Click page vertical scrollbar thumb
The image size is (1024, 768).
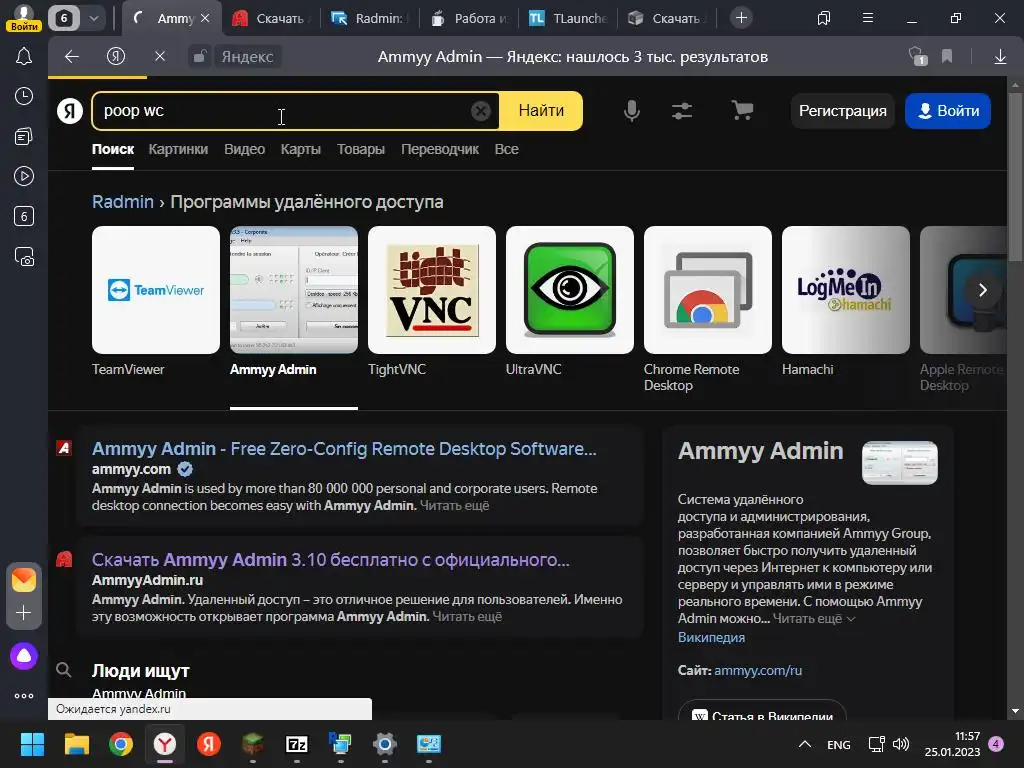[1015, 176]
